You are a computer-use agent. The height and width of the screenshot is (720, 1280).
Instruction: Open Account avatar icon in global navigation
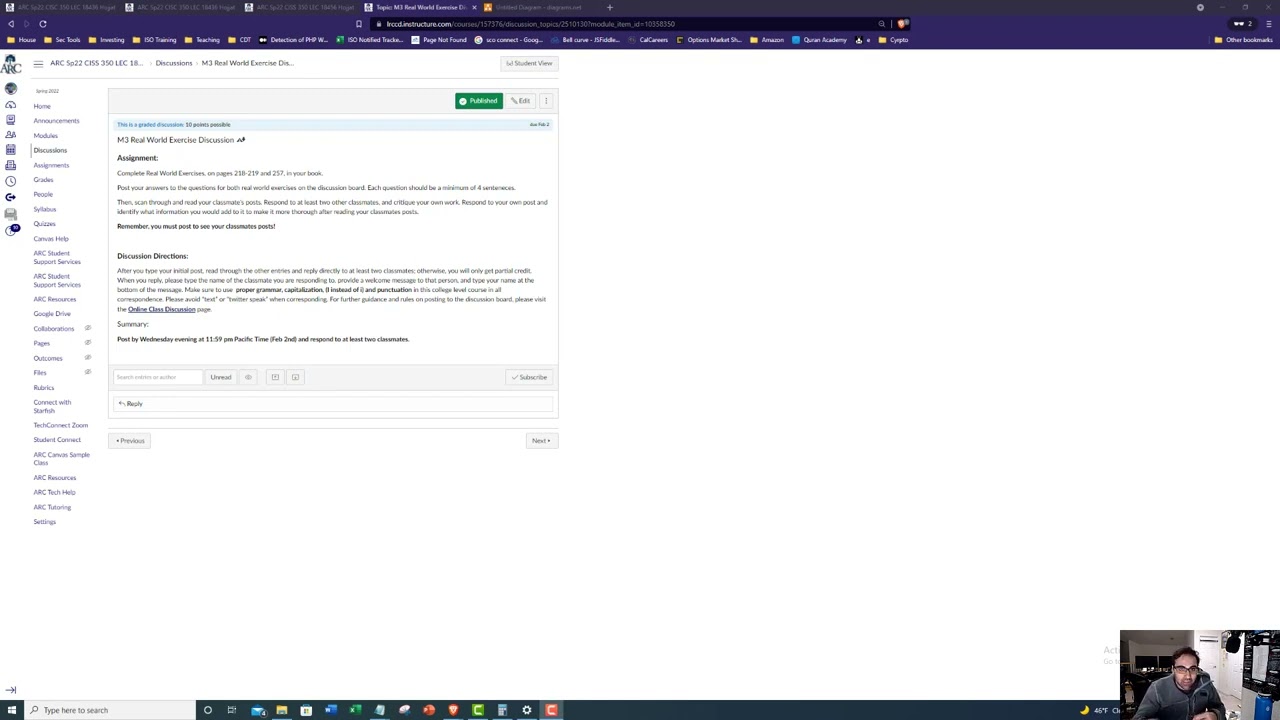10,89
